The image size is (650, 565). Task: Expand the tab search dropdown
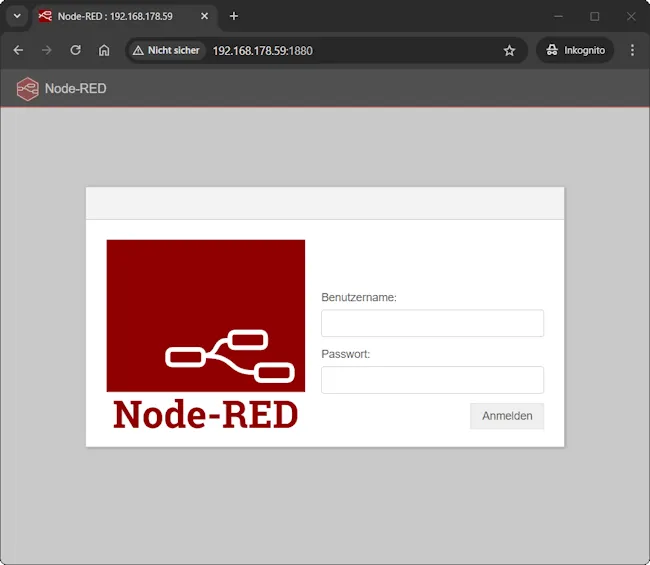(x=17, y=16)
